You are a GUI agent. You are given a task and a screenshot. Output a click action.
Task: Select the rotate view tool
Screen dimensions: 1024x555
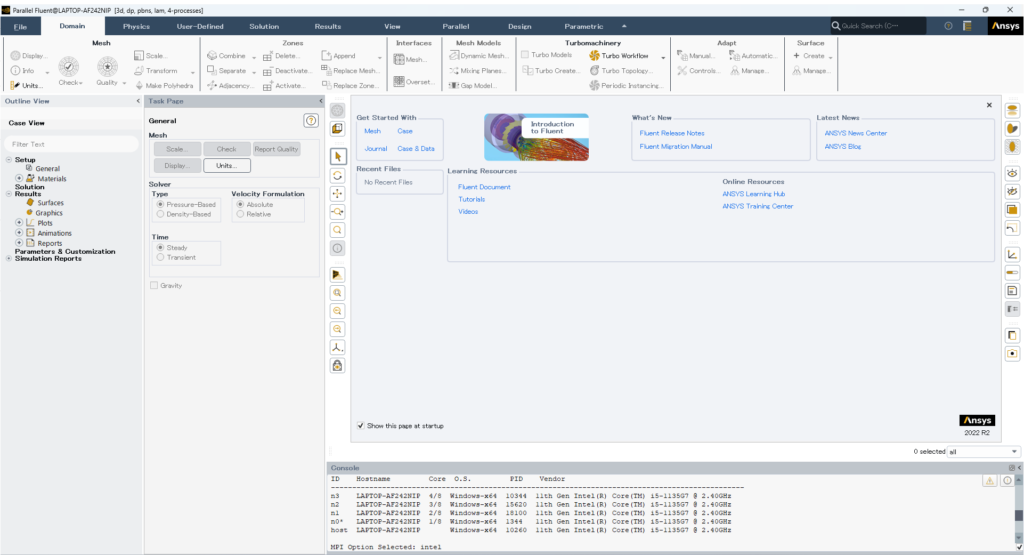338,175
